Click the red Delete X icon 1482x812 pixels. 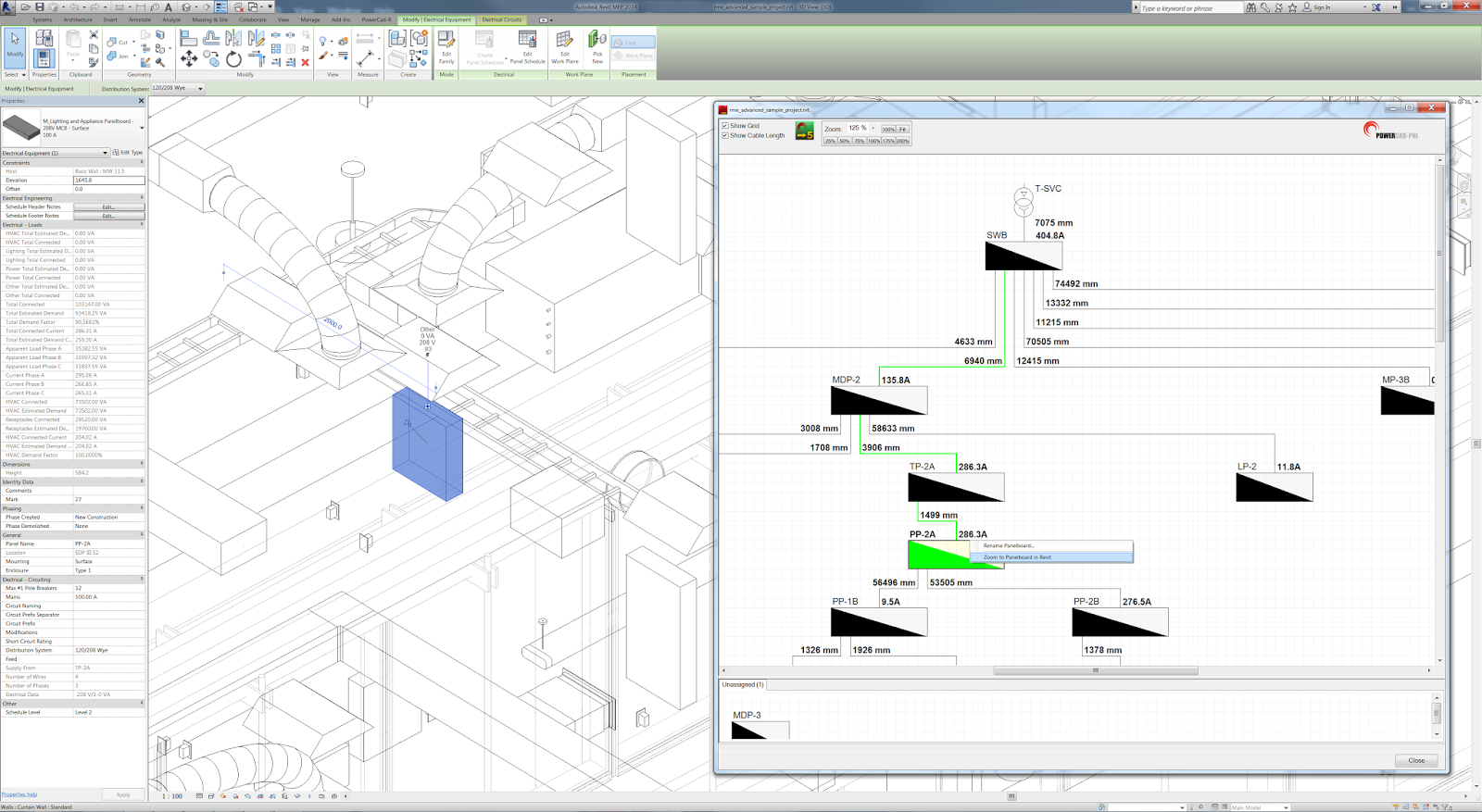(305, 62)
